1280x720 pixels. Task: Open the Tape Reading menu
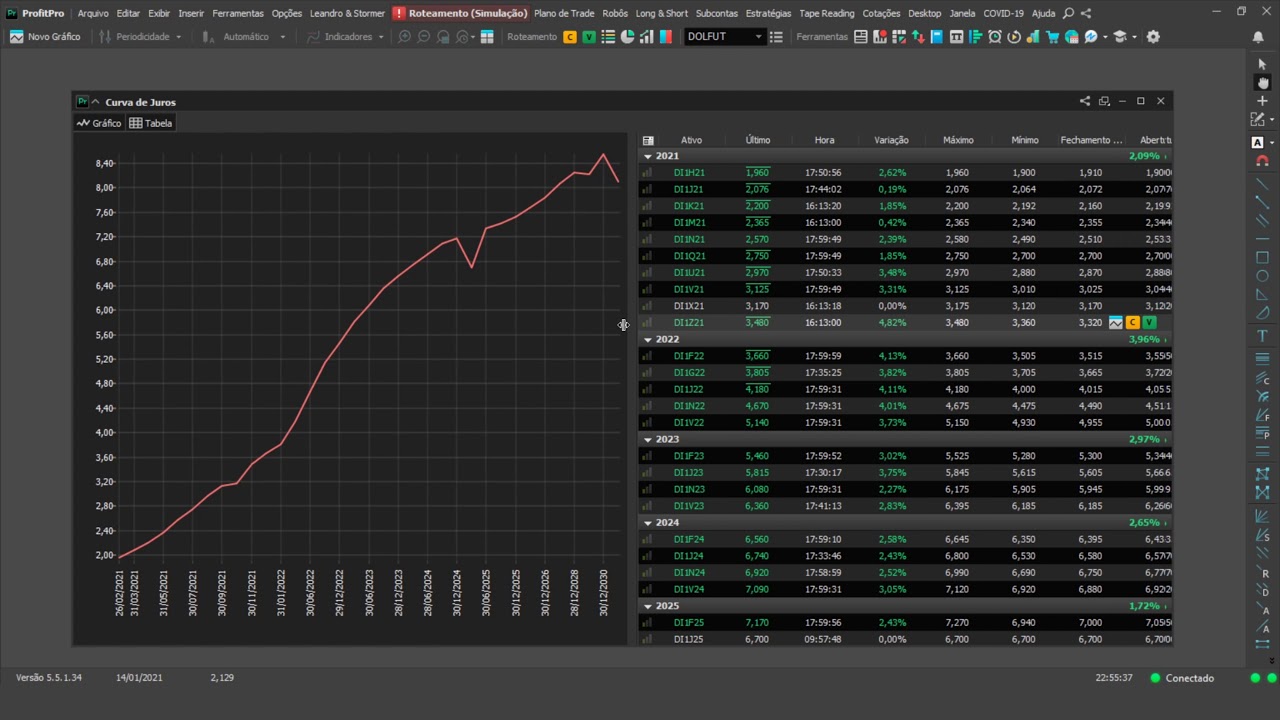[x=827, y=13]
